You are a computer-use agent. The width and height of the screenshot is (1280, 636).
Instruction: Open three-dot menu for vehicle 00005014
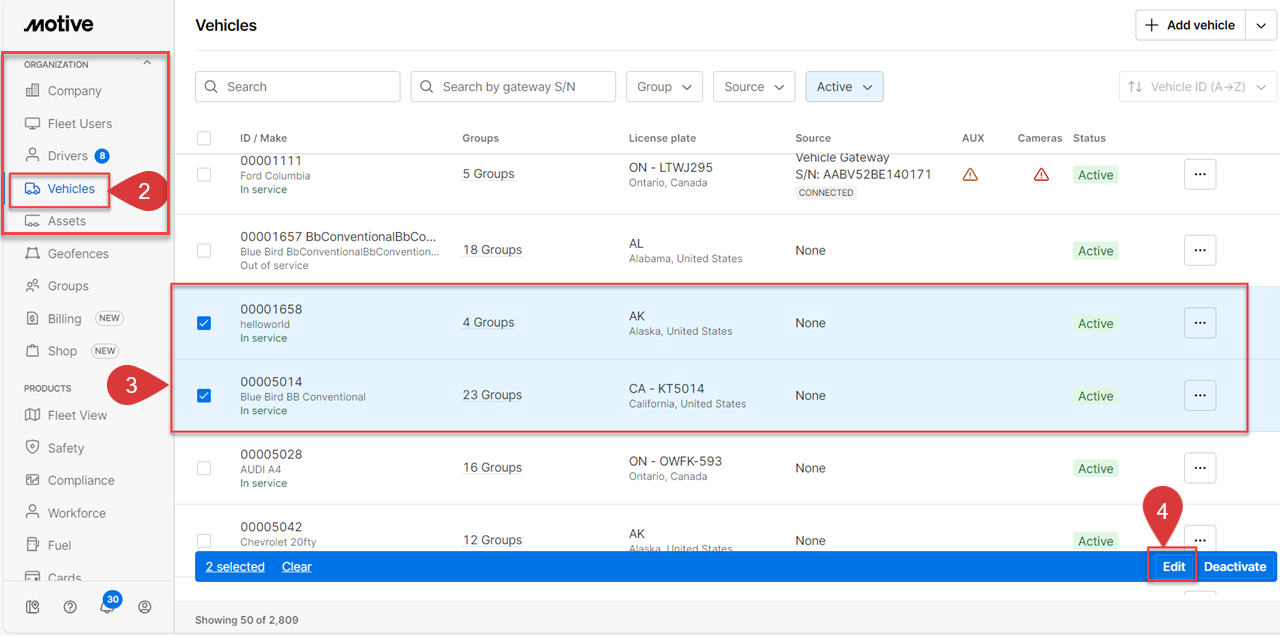(x=1200, y=395)
